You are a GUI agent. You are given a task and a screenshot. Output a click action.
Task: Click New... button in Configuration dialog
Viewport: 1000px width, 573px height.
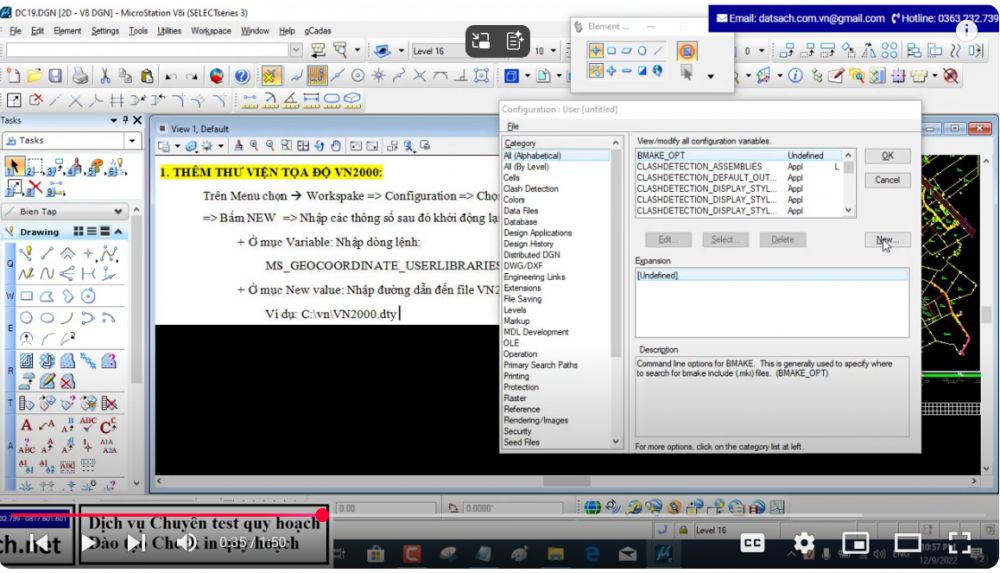tap(887, 240)
